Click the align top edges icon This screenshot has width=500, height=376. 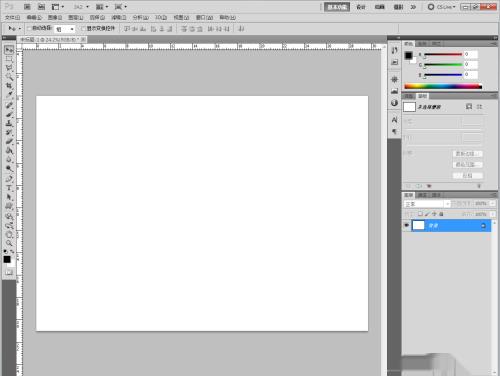pos(127,29)
